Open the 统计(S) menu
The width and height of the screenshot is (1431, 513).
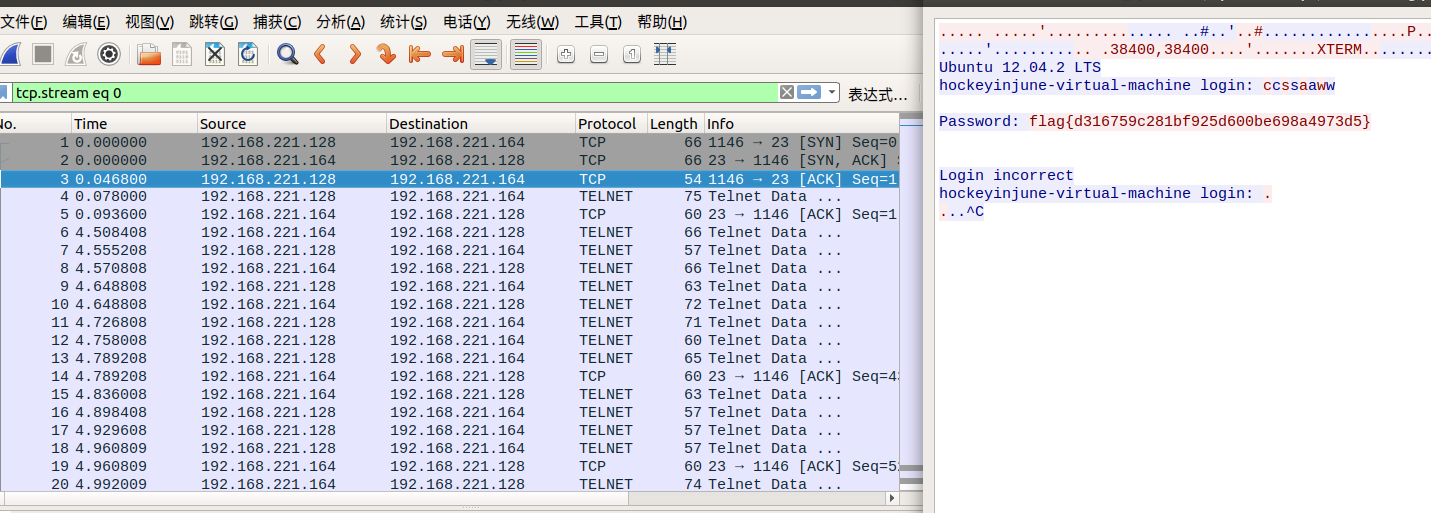404,22
